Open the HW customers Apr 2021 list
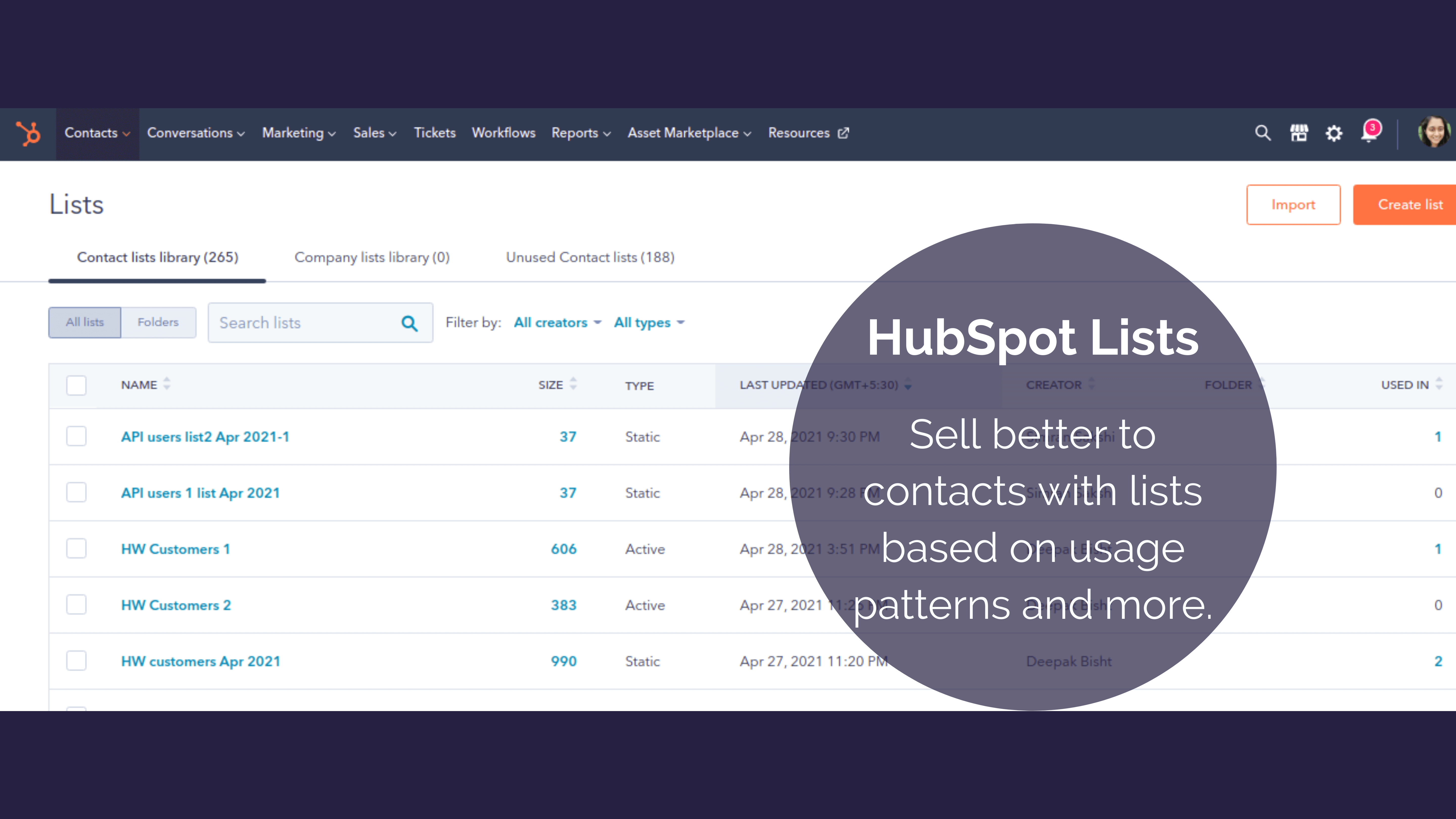Screen dimensions: 1456x819 point(201,661)
